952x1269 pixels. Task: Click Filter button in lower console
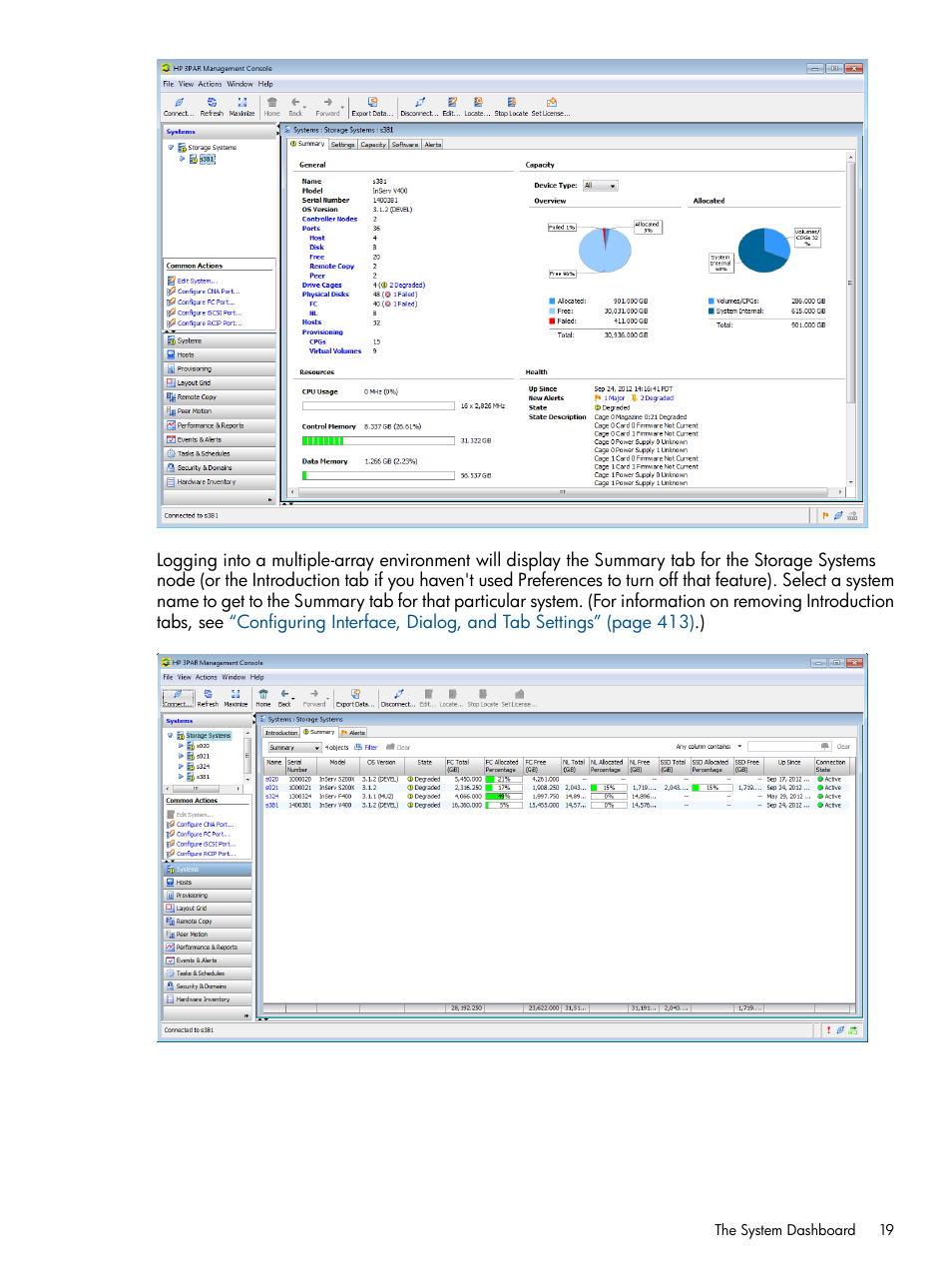[366, 748]
